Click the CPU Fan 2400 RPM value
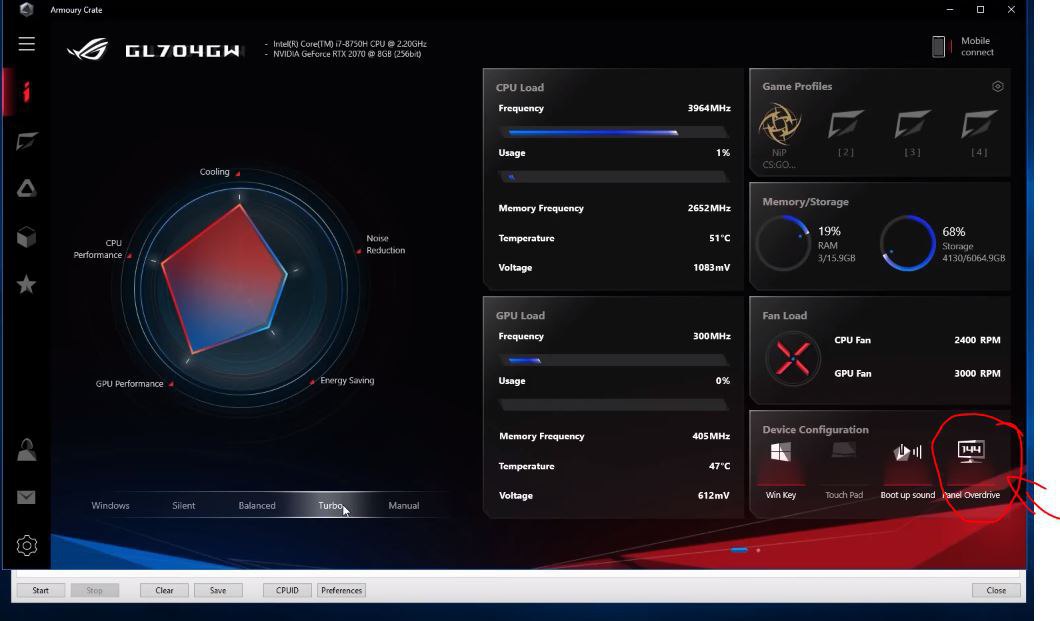This screenshot has width=1060, height=621. click(x=977, y=340)
